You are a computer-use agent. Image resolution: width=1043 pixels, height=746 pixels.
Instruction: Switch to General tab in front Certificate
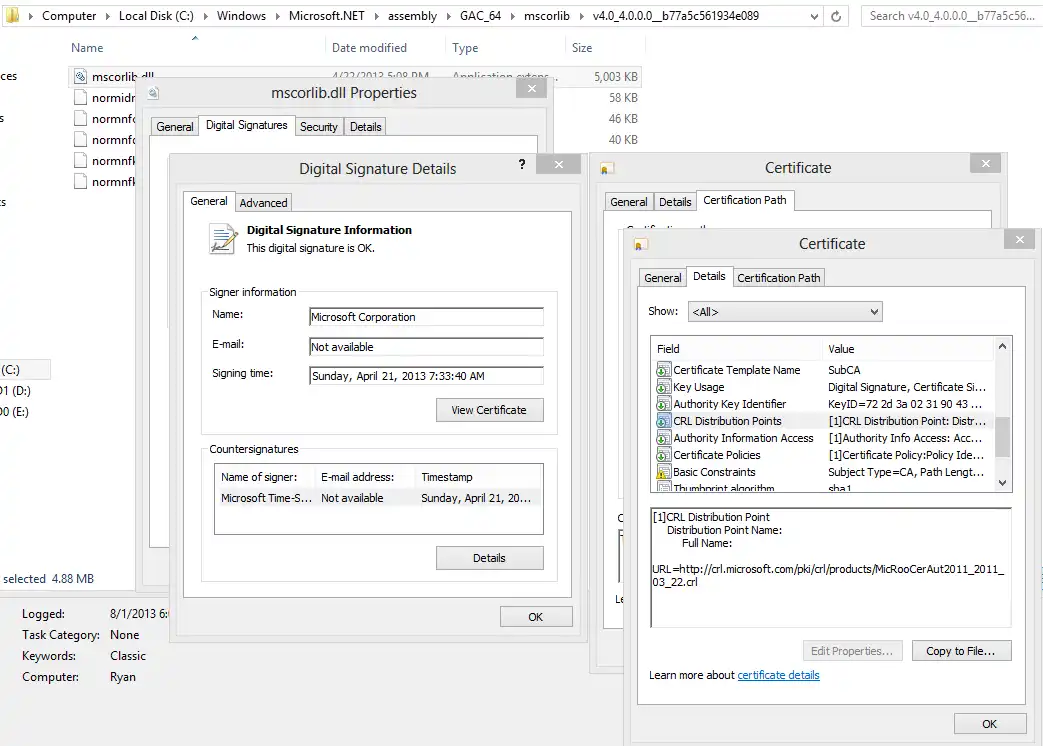pyautogui.click(x=663, y=278)
